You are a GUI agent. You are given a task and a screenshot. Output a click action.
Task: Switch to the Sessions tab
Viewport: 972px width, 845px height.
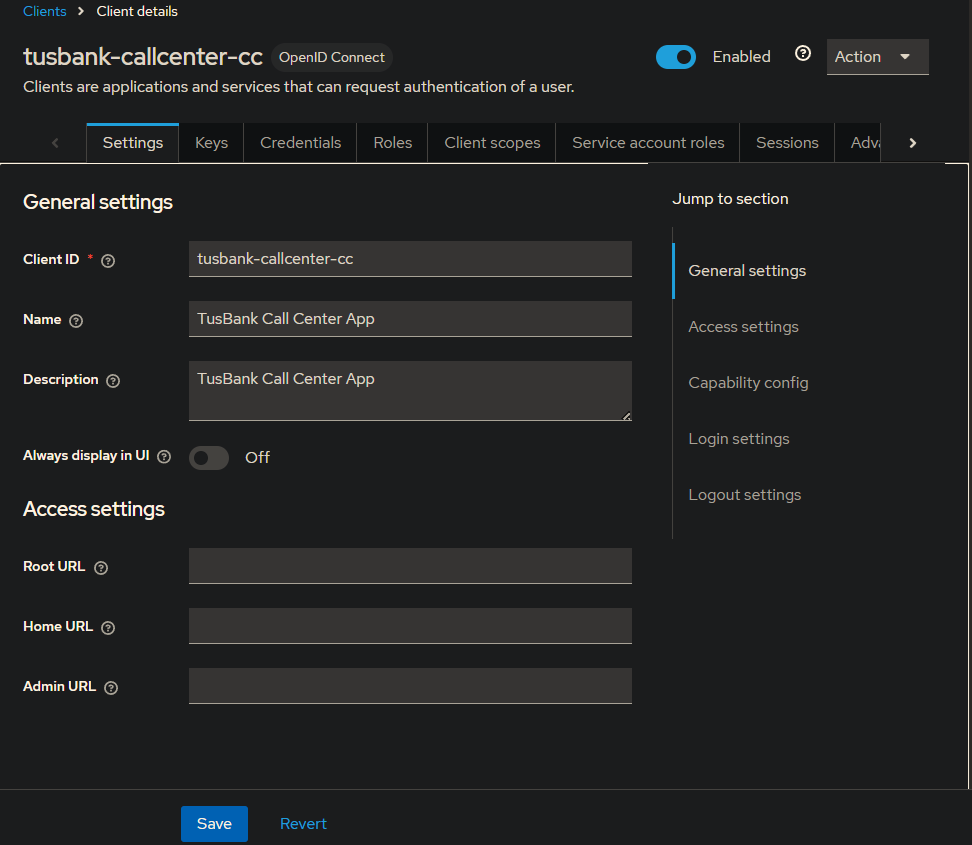pyautogui.click(x=787, y=143)
